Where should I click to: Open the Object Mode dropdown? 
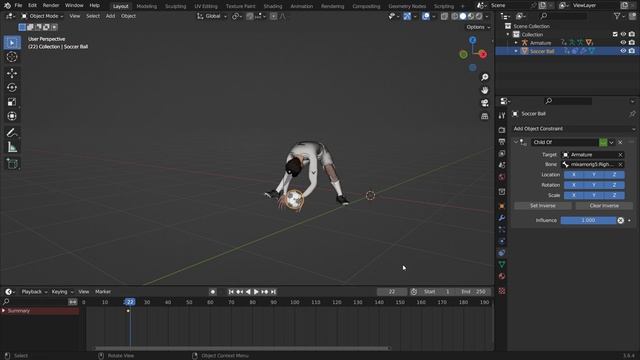tap(42, 16)
